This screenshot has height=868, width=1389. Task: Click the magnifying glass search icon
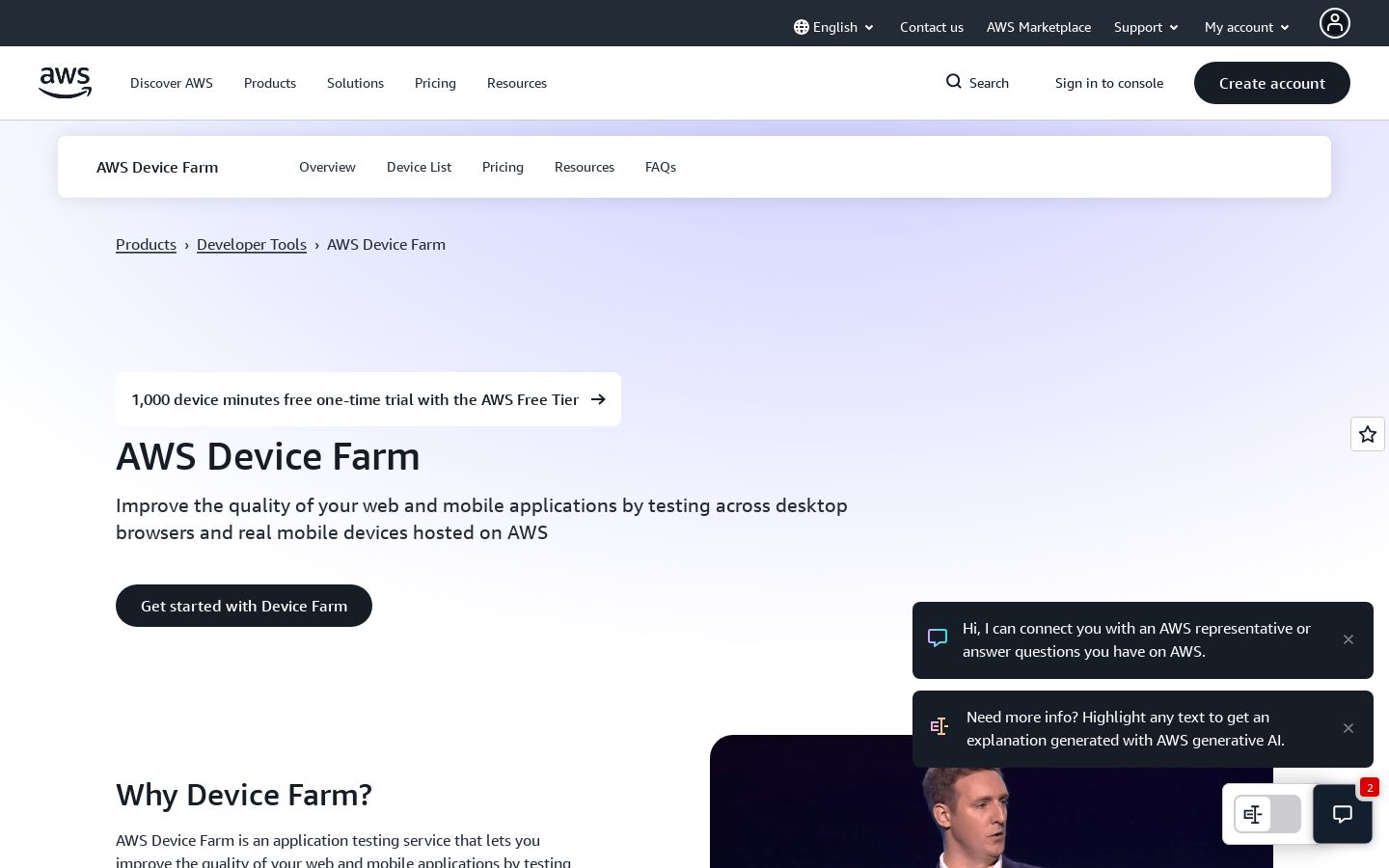pyautogui.click(x=954, y=82)
